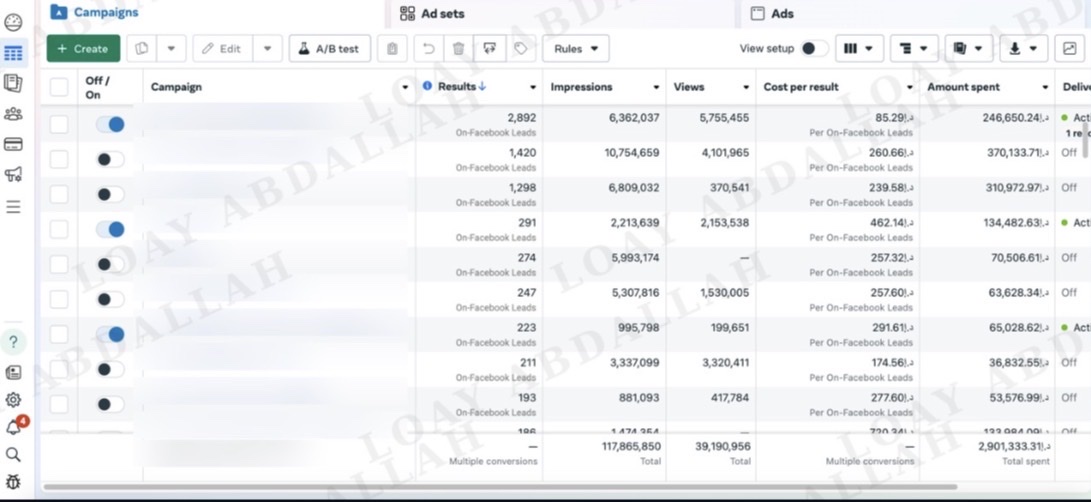
Task: Open the Views column dropdown arrow
Action: point(746,87)
